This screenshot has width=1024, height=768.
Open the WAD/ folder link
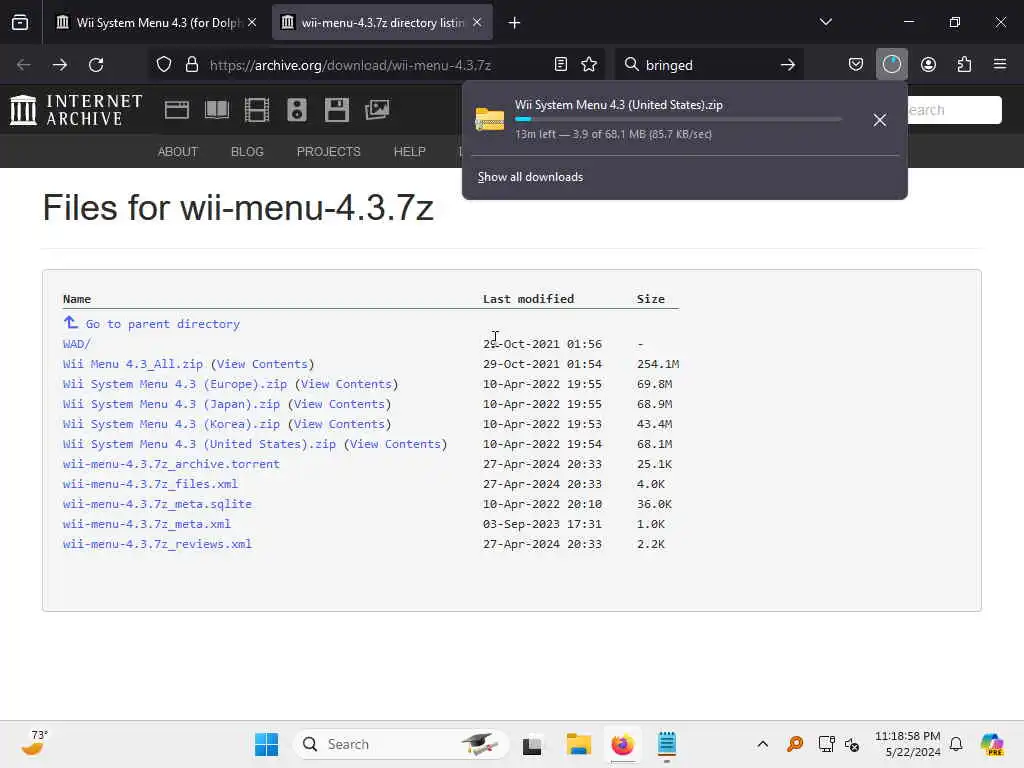tap(76, 344)
